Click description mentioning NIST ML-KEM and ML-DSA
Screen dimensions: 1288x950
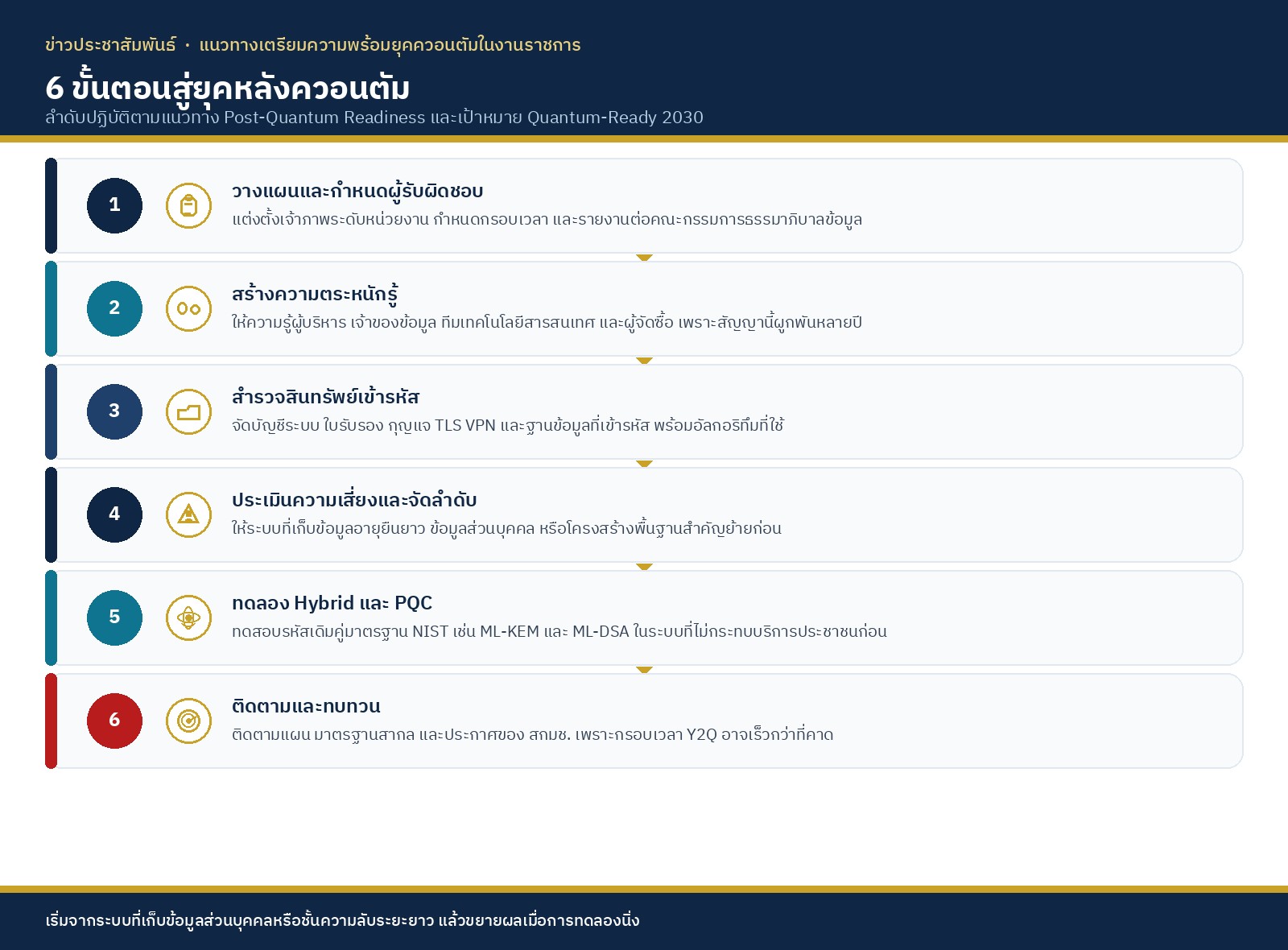[559, 631]
